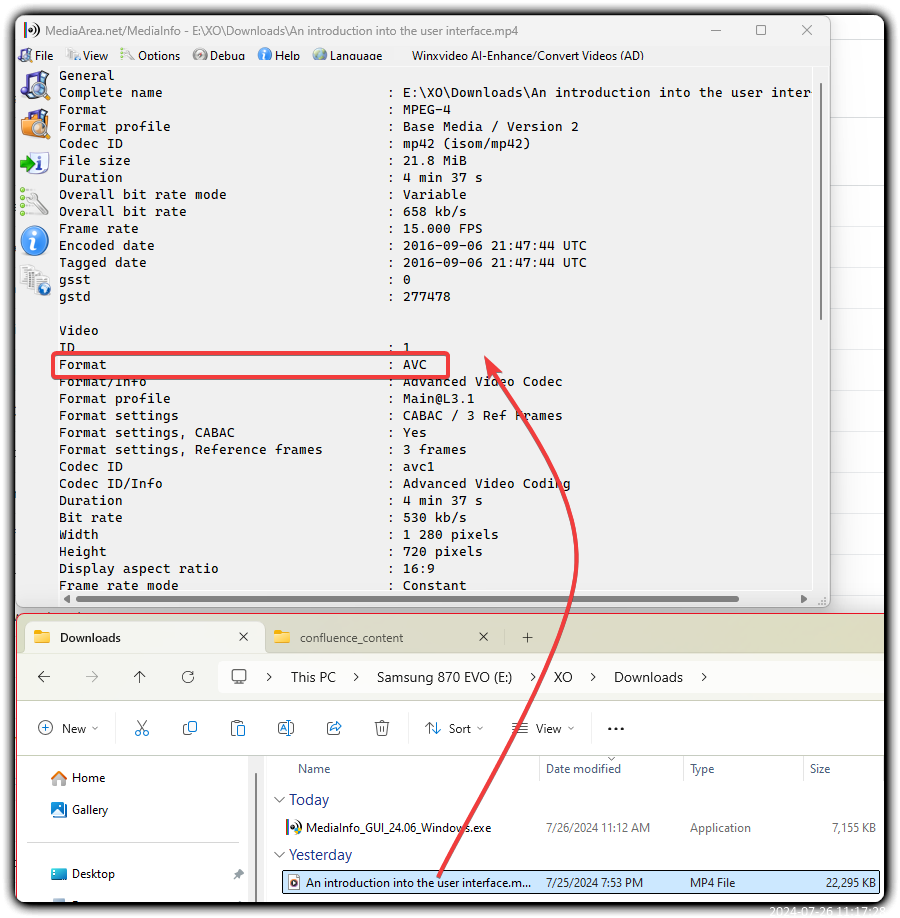900x918 pixels.
Task: Open the Help menu in MediaInfo
Action: click(x=279, y=56)
